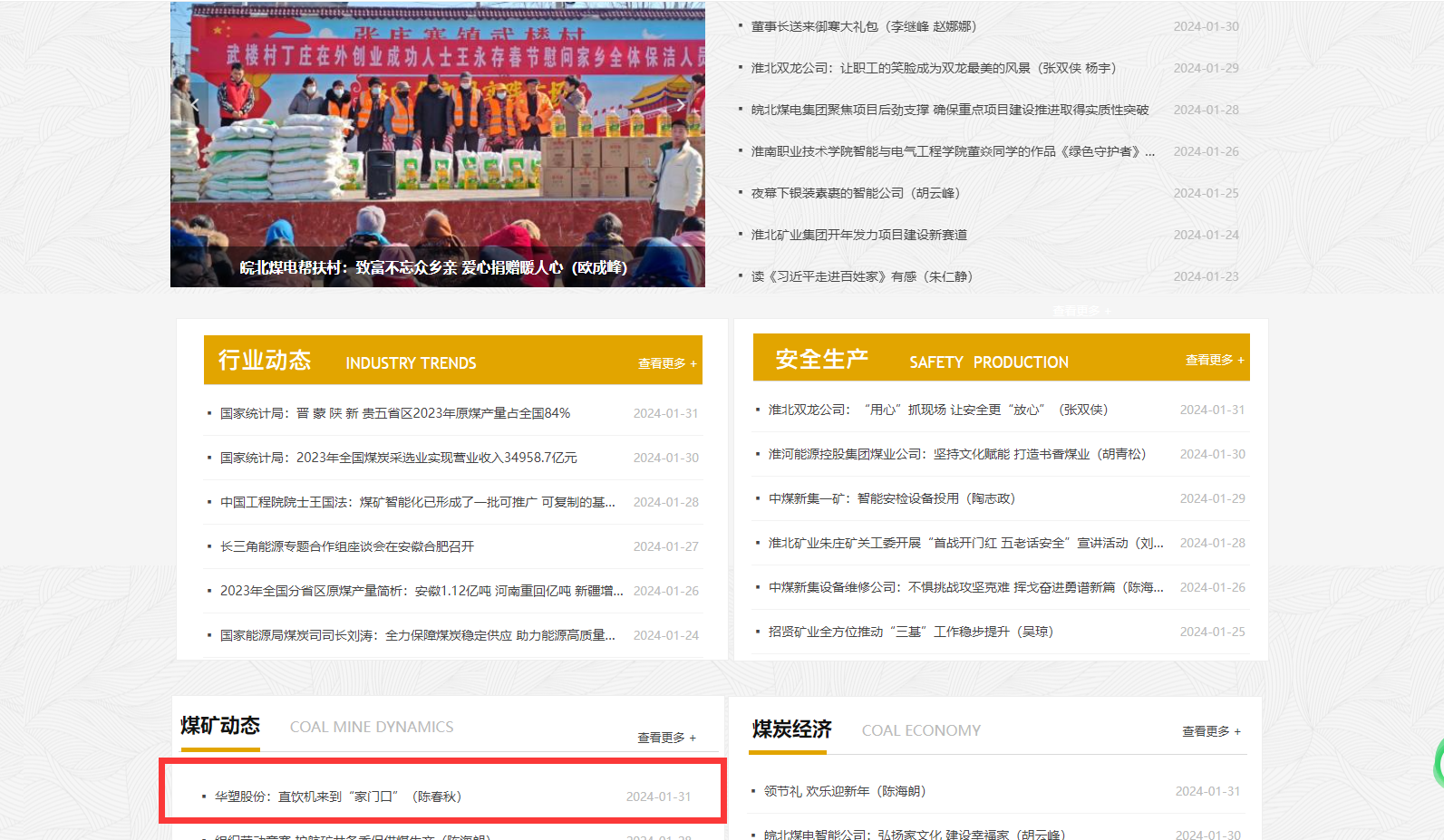Viewport: 1444px width, 840px height.
Task: Click the next slide arrow on the carousel
Action: 680,105
